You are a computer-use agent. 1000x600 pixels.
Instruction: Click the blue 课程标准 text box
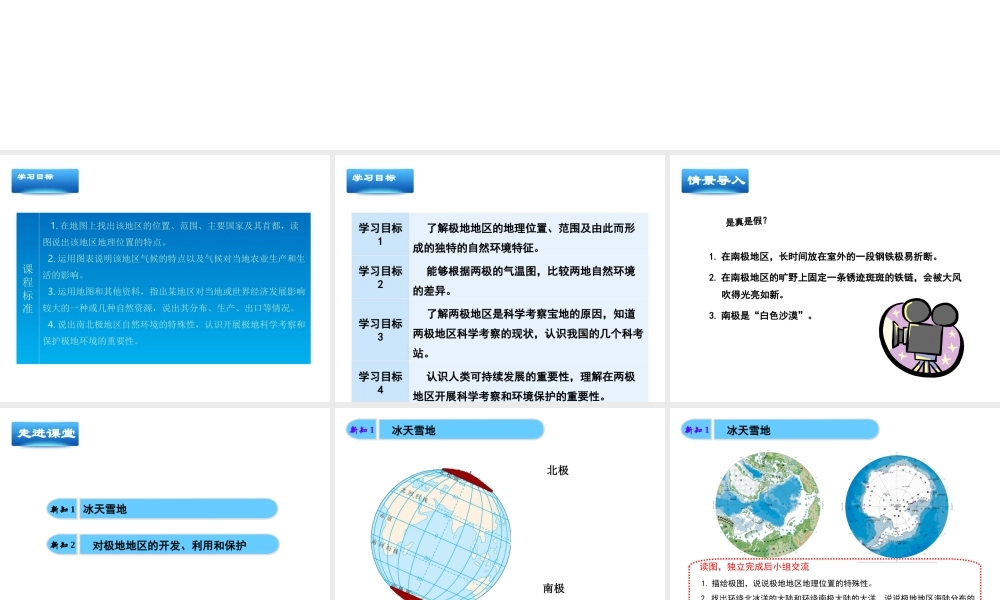(x=163, y=288)
